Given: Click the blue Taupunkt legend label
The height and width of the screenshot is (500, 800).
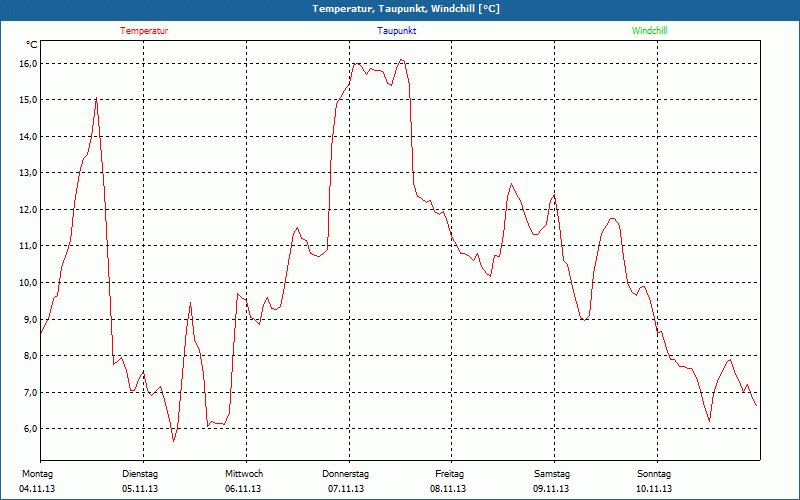Looking at the screenshot, I should coord(396,31).
